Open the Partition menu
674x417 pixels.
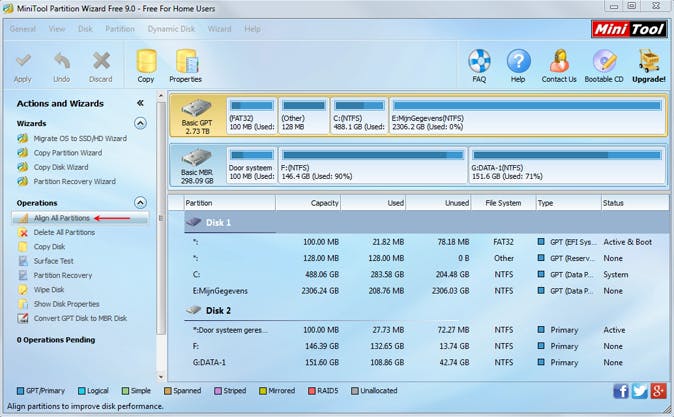click(120, 29)
